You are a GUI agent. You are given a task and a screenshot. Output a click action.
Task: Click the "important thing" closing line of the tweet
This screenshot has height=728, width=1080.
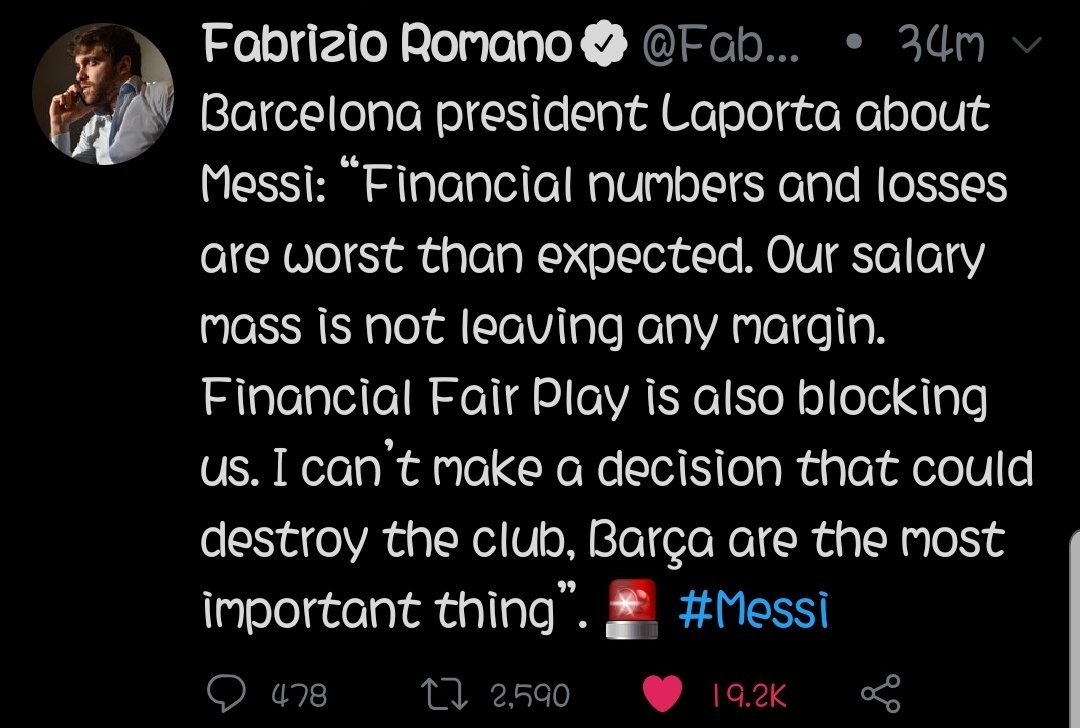click(x=380, y=610)
